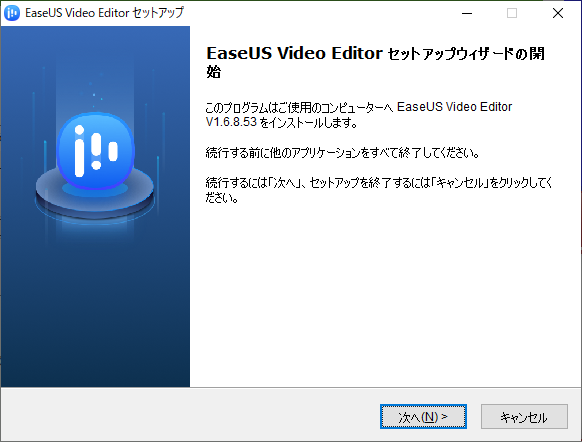Click the EaseUS icon in the title bar
This screenshot has height=442, width=582.
point(12,13)
